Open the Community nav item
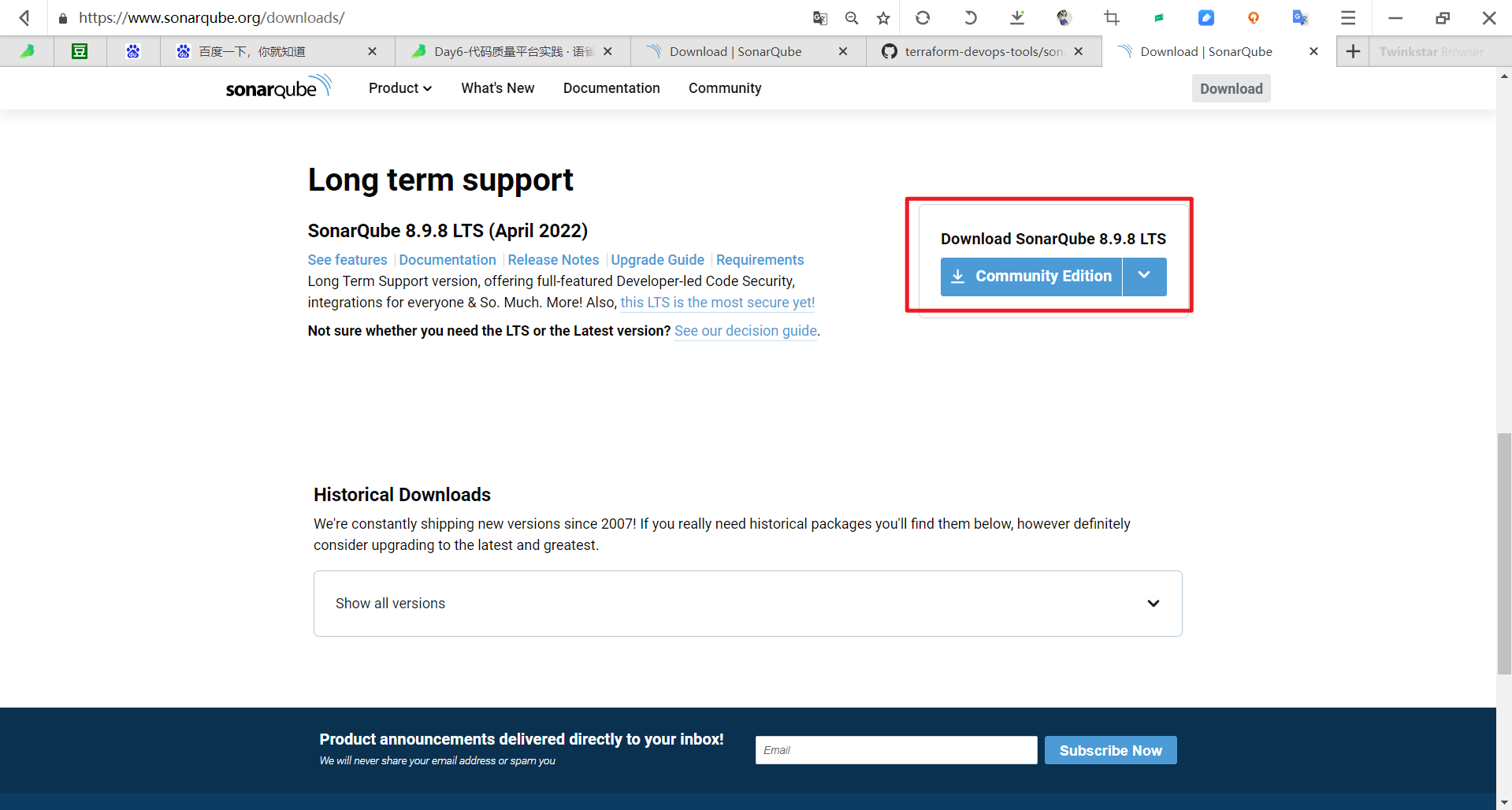Image resolution: width=1512 pixels, height=810 pixels. coord(725,88)
